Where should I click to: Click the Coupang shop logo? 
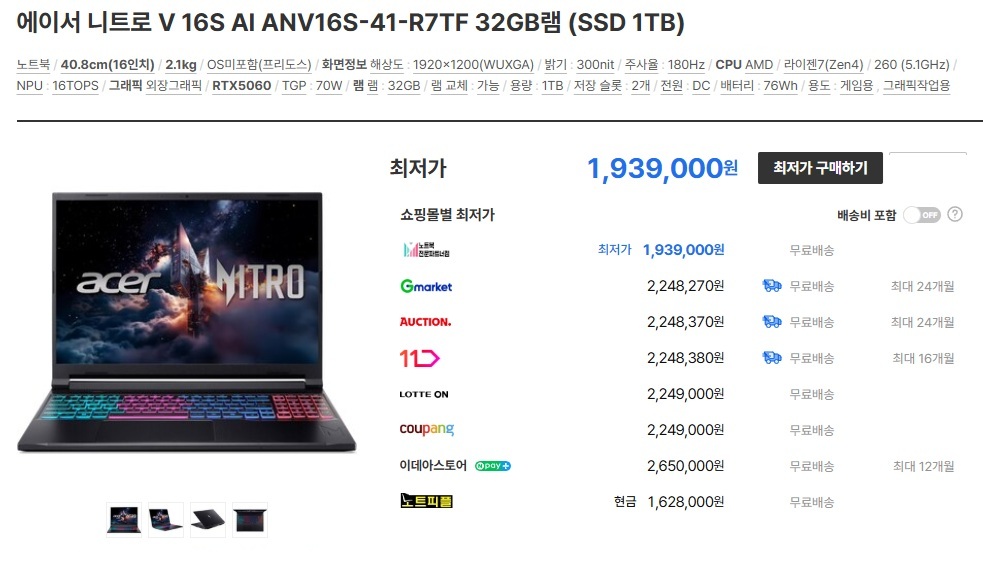(426, 430)
